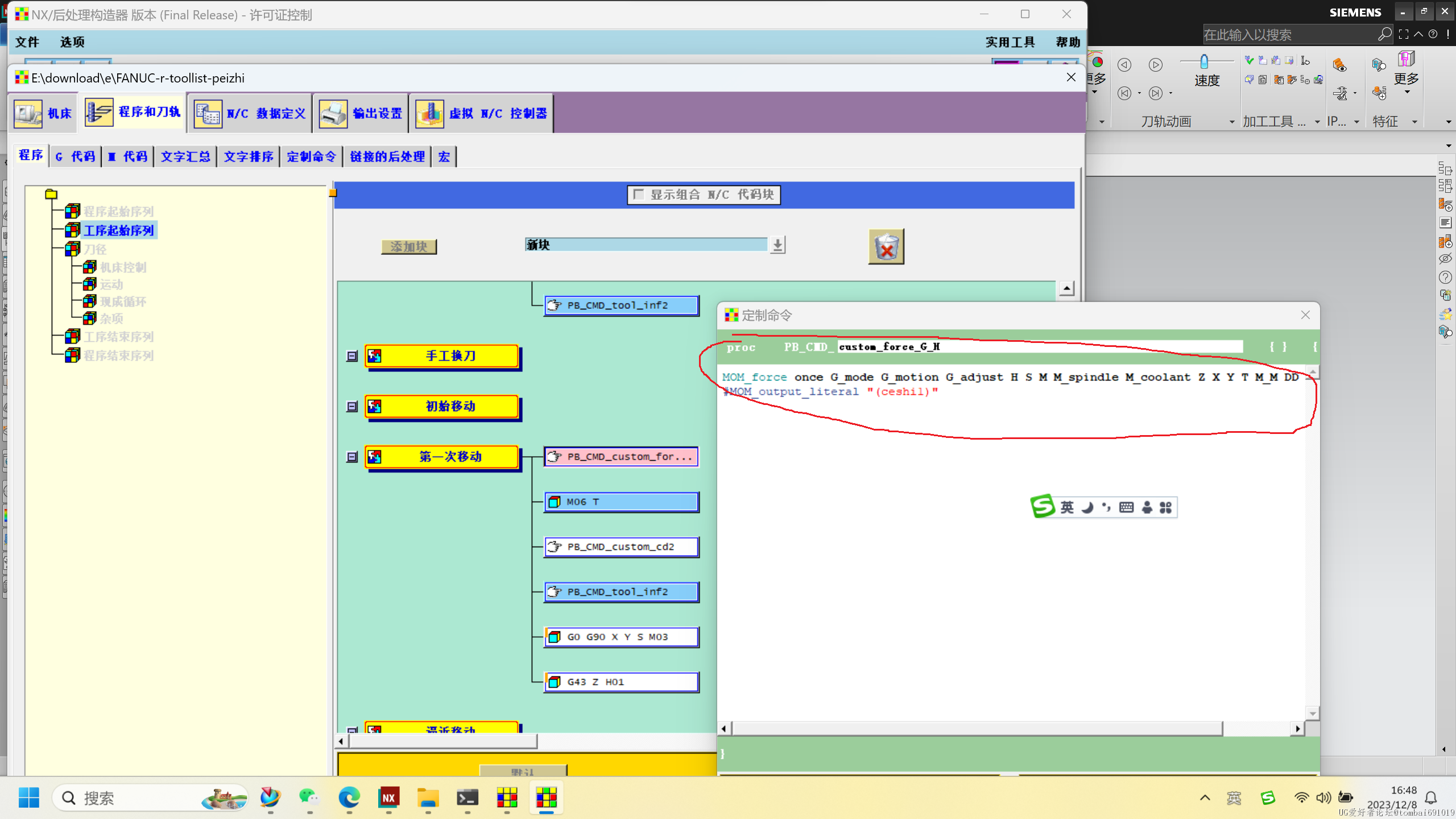Select the 文字排序 sub-tab
This screenshot has height=819, width=1456.
(x=249, y=156)
